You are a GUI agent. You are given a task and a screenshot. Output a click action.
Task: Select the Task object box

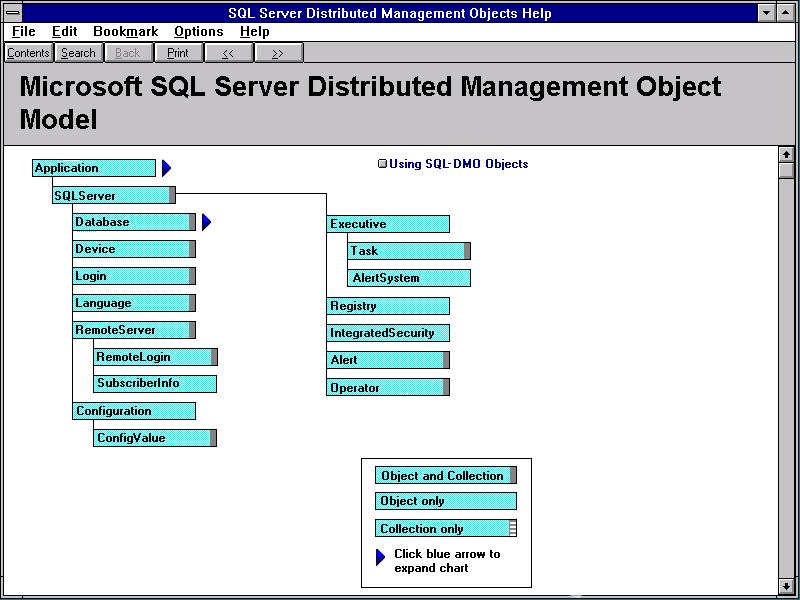click(x=409, y=251)
